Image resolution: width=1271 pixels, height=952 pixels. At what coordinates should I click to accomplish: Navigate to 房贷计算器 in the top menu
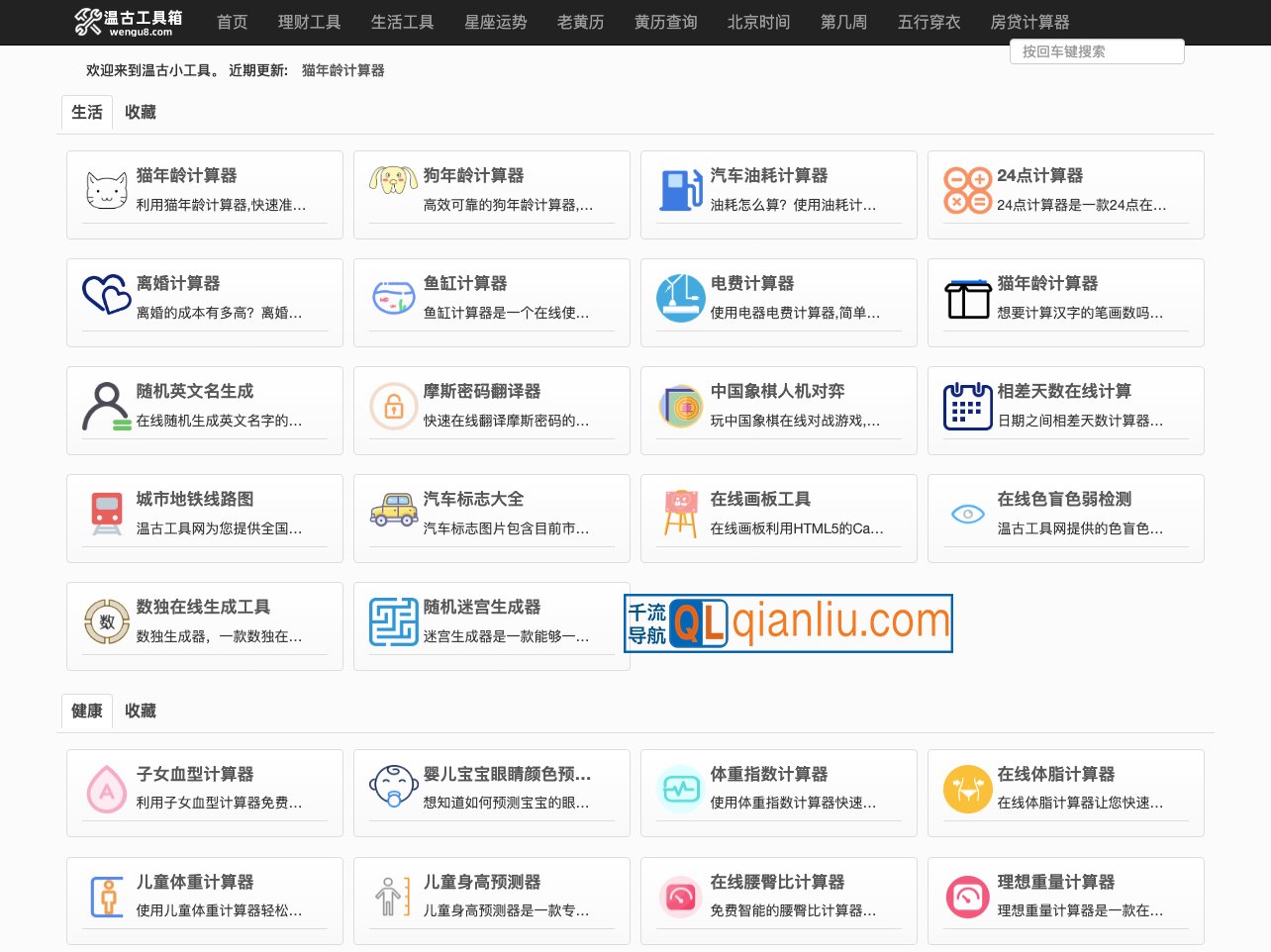click(1030, 22)
